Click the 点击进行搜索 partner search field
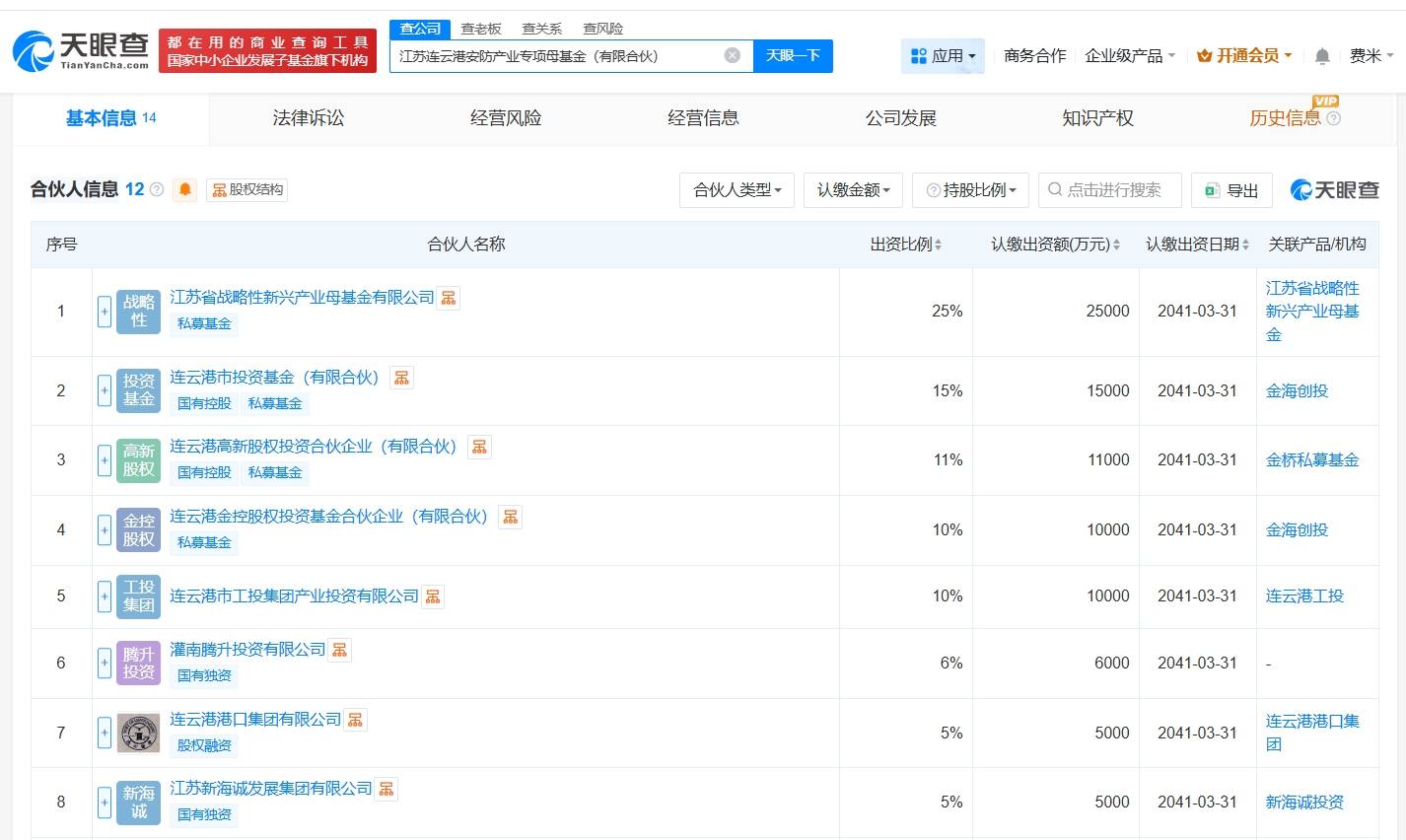The width and height of the screenshot is (1406, 840). pos(1112,190)
